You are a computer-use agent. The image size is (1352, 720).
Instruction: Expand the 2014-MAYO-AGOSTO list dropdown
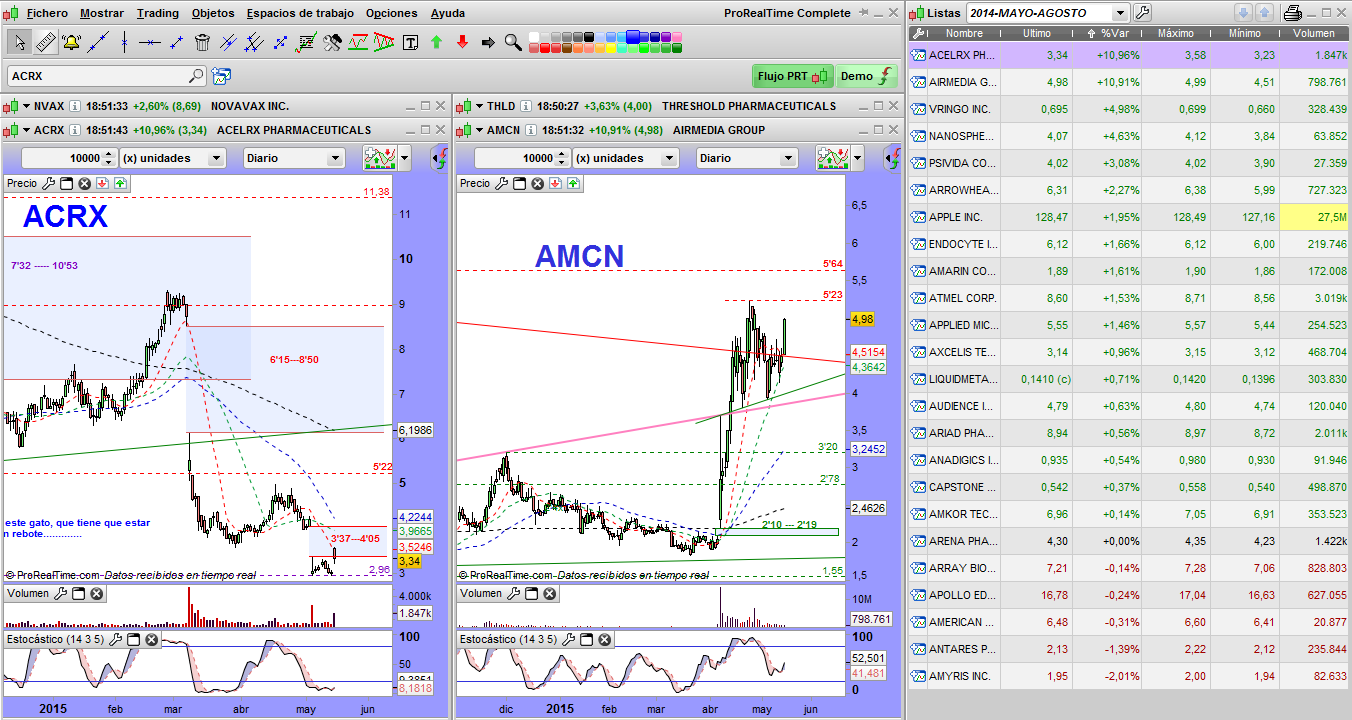point(1119,13)
